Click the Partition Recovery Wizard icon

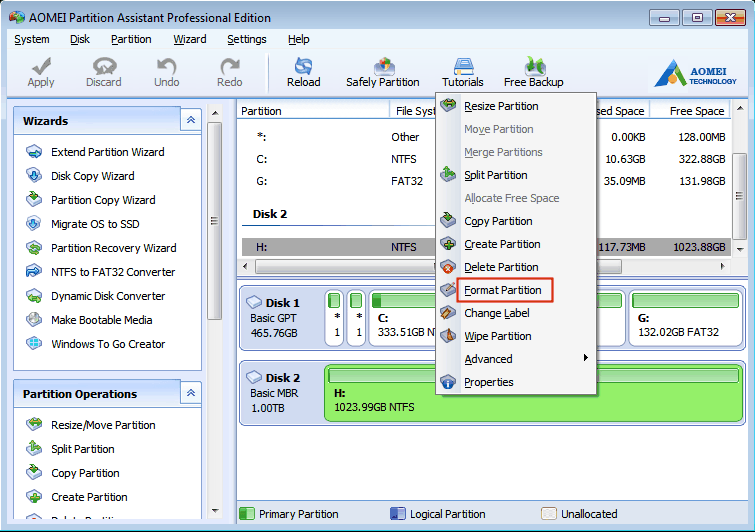[x=34, y=248]
